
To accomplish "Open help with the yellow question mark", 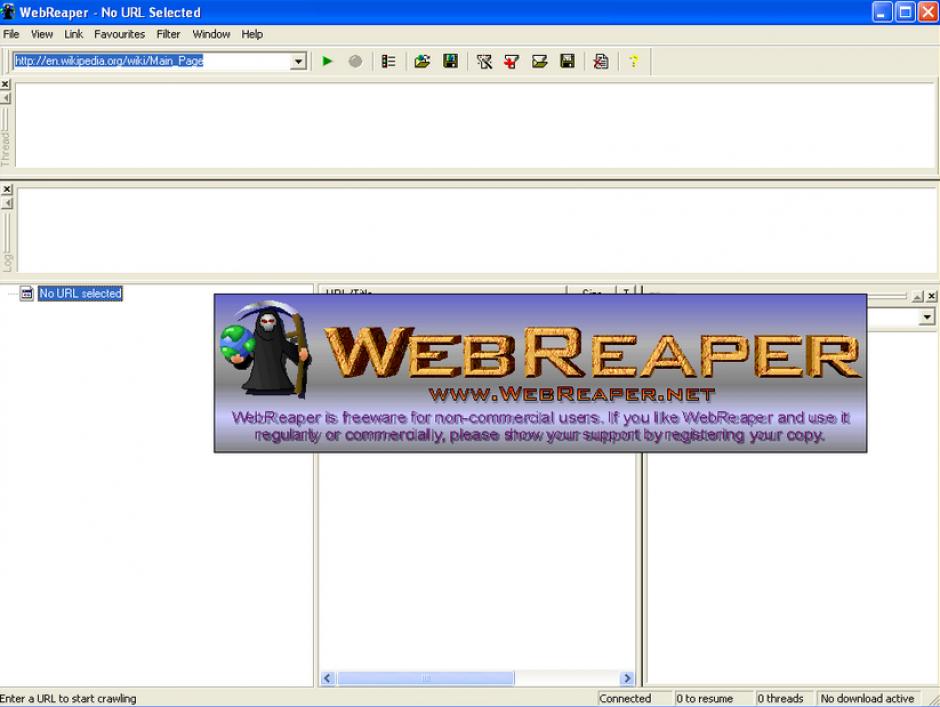I will click(x=634, y=61).
